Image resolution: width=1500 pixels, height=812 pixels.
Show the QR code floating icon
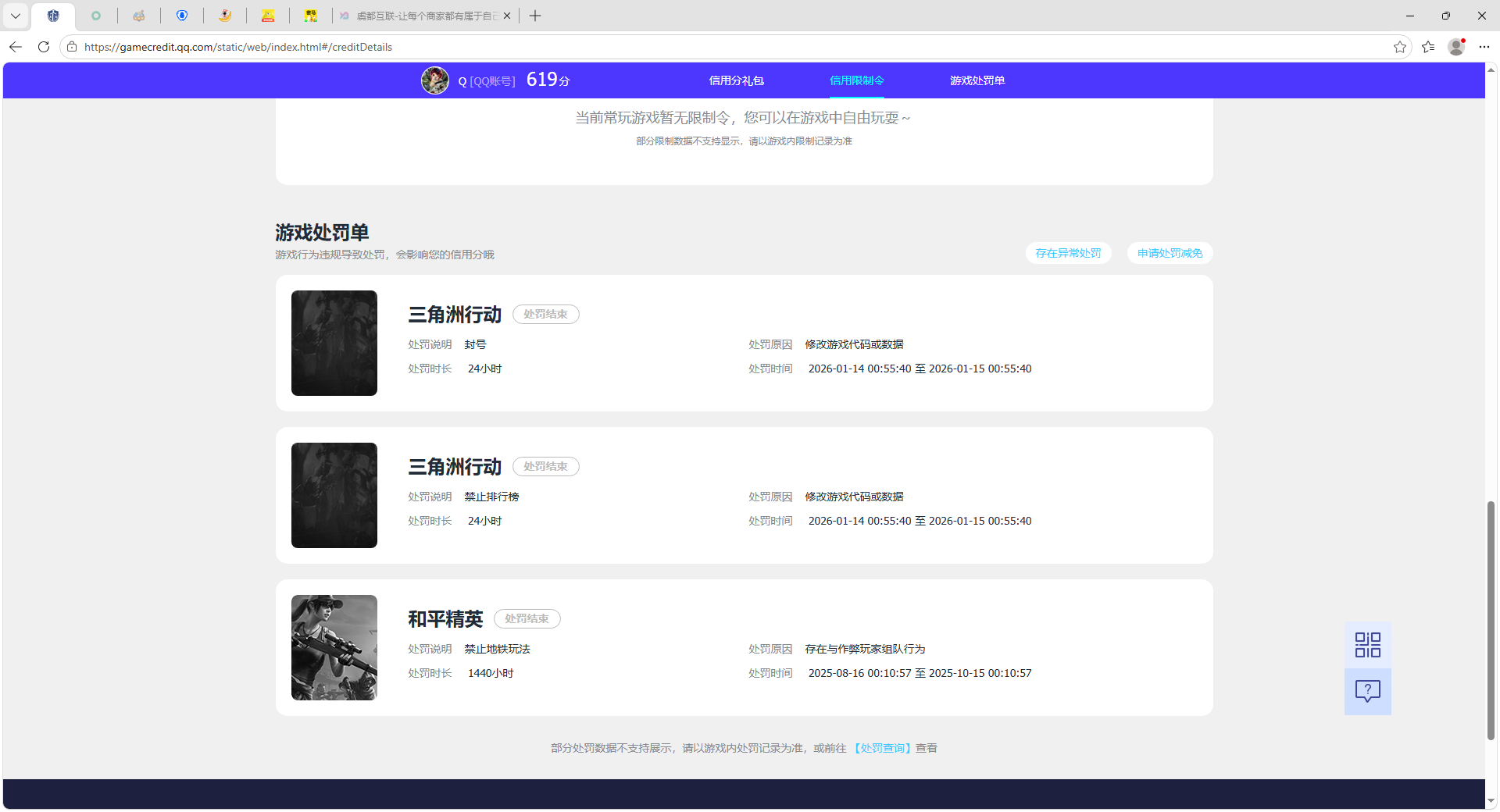click(x=1367, y=645)
